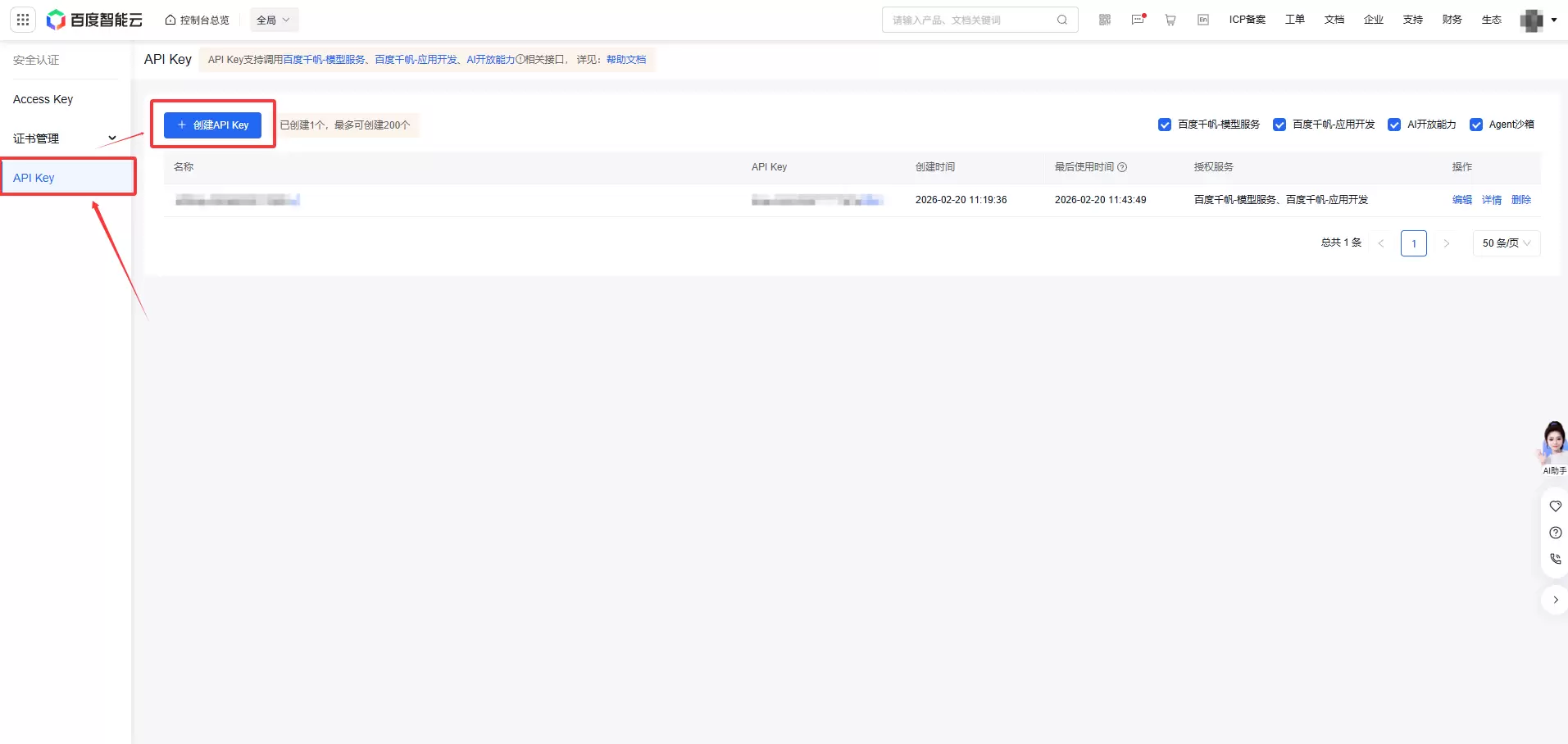Click the heart feedback icon
This screenshot has height=744, width=1568.
1555,506
